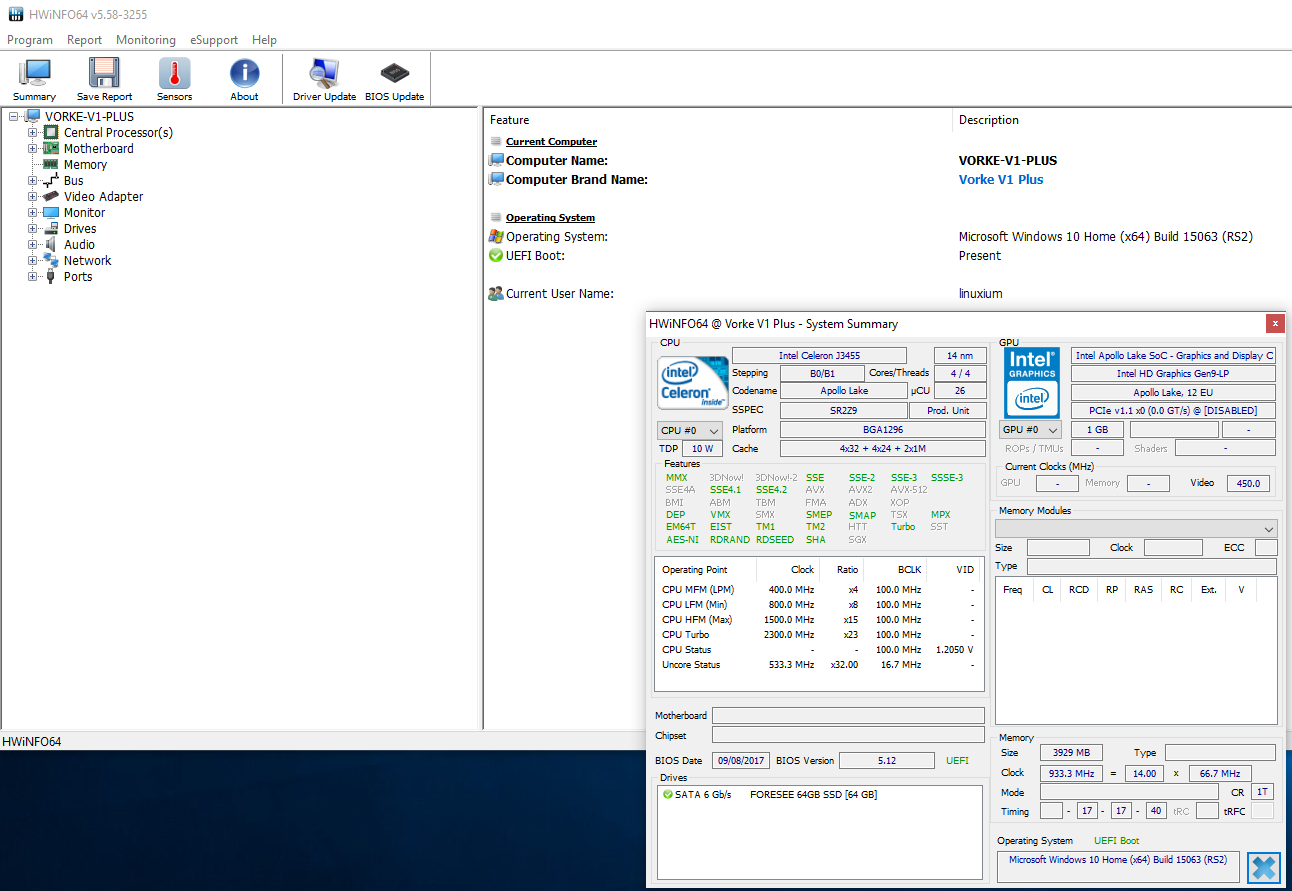Screen dimensions: 1292x891
Task: Open the Sensors thermometer icon
Action: tap(174, 74)
